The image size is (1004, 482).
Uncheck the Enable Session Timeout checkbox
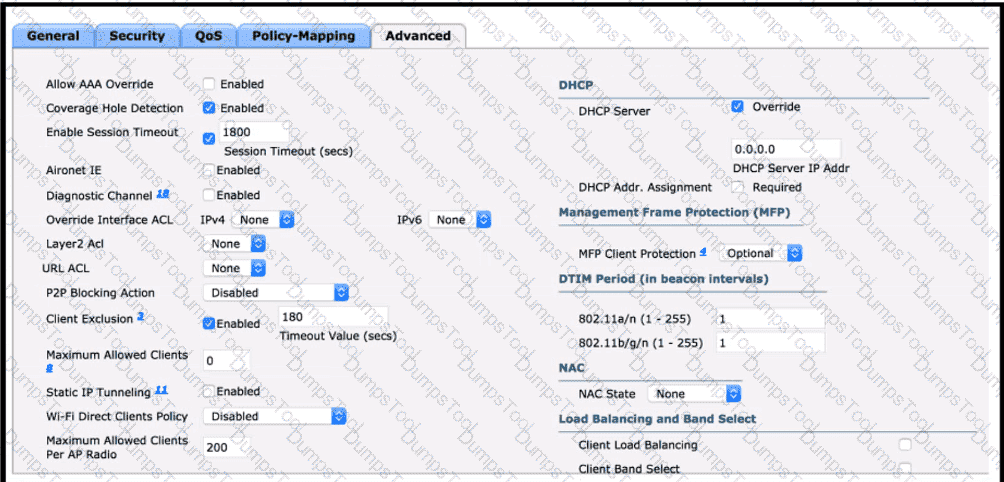tap(209, 138)
